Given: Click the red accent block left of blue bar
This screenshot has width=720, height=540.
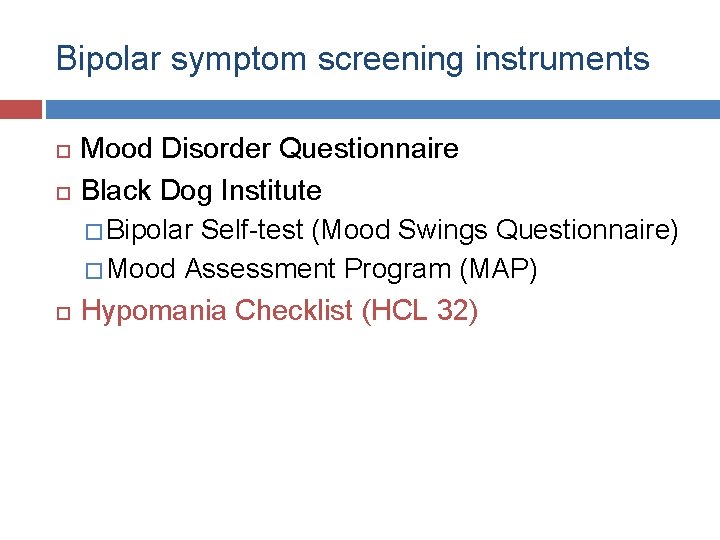Looking at the screenshot, I should tap(21, 109).
